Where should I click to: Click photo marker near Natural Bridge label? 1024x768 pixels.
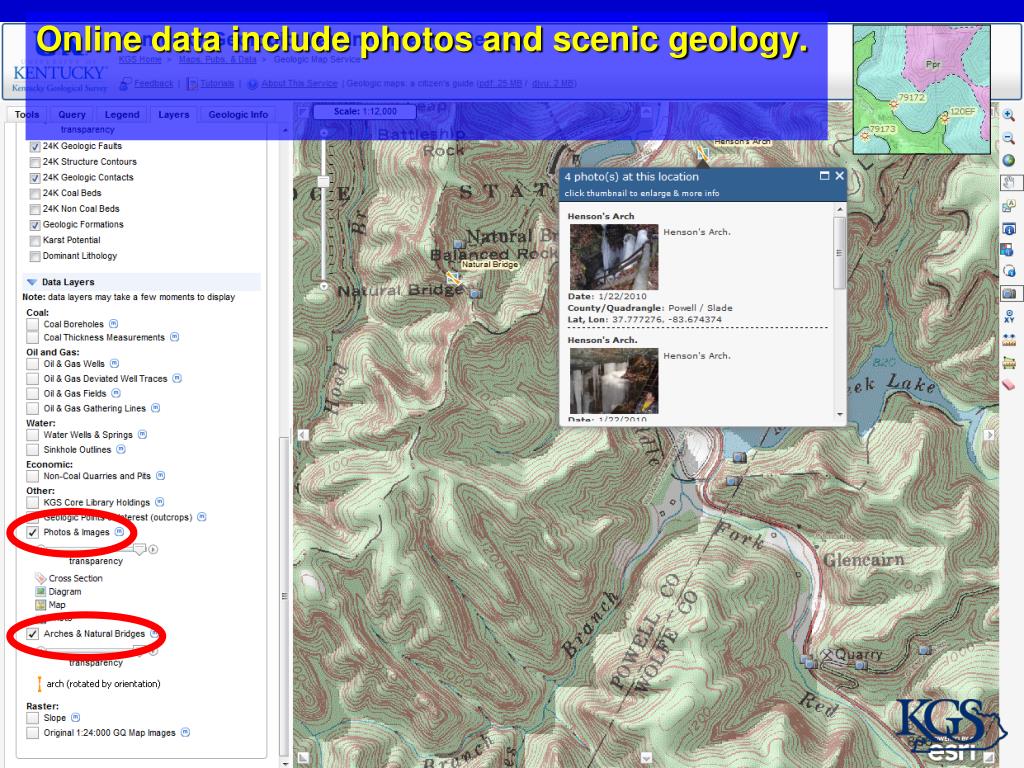tap(475, 294)
